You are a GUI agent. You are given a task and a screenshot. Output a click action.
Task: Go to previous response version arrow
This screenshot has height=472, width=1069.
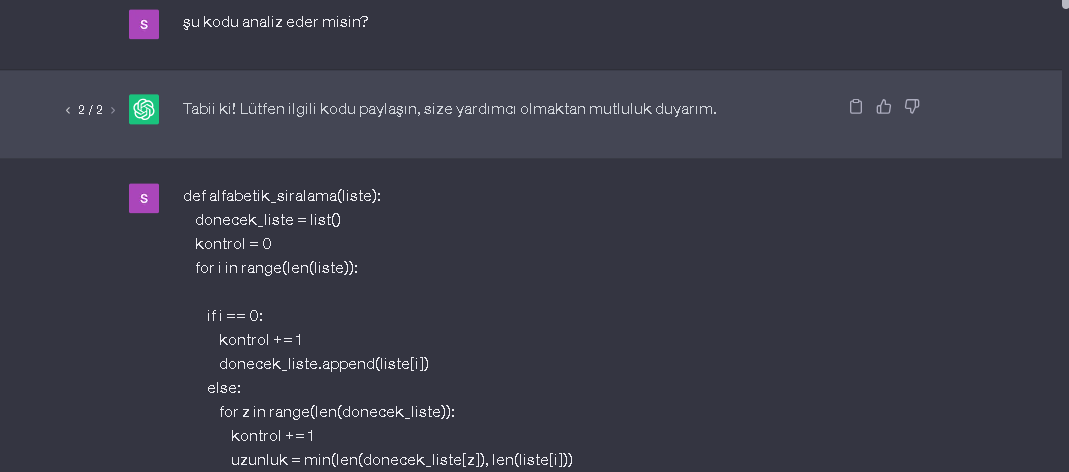point(68,110)
